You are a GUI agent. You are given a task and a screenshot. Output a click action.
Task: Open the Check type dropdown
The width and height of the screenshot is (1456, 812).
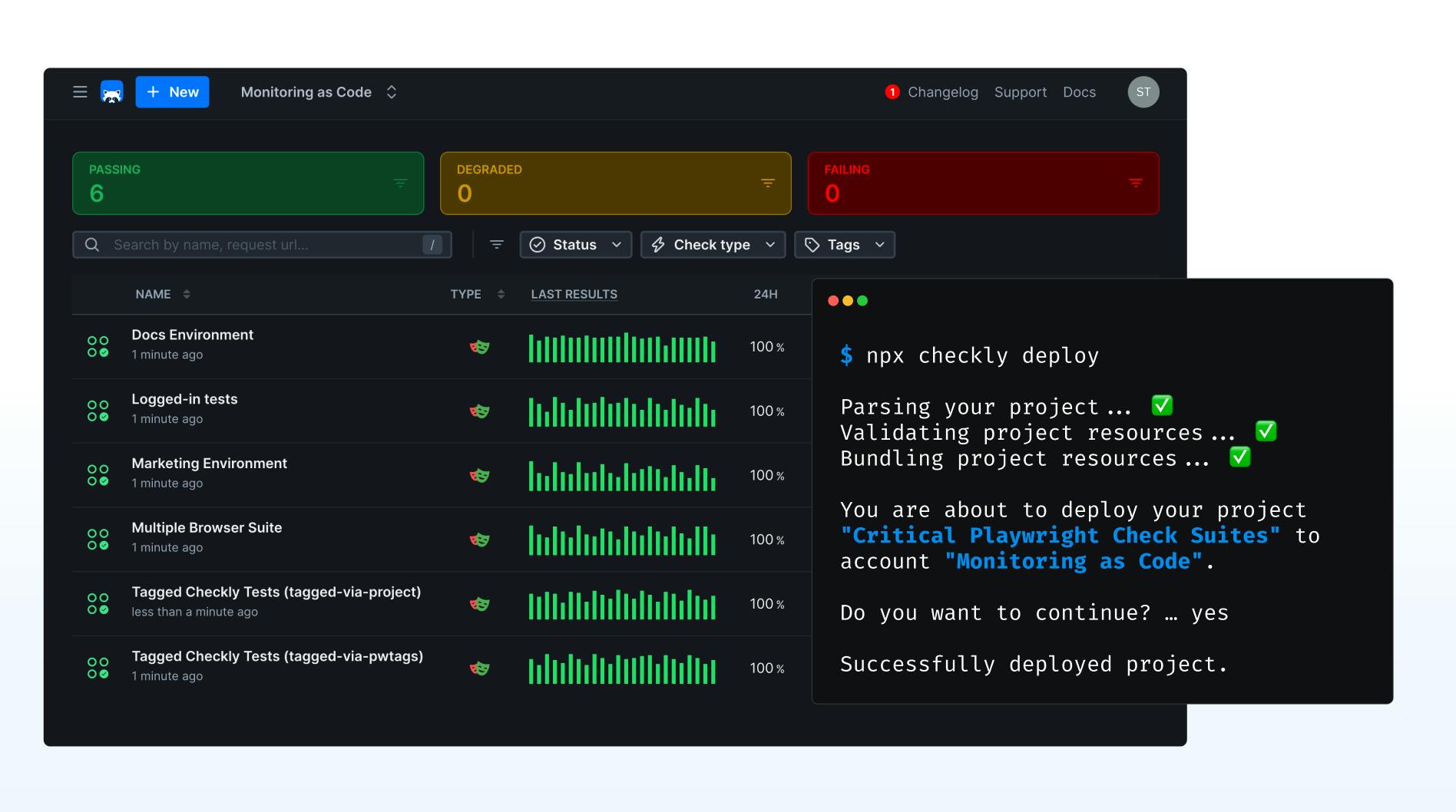point(712,245)
